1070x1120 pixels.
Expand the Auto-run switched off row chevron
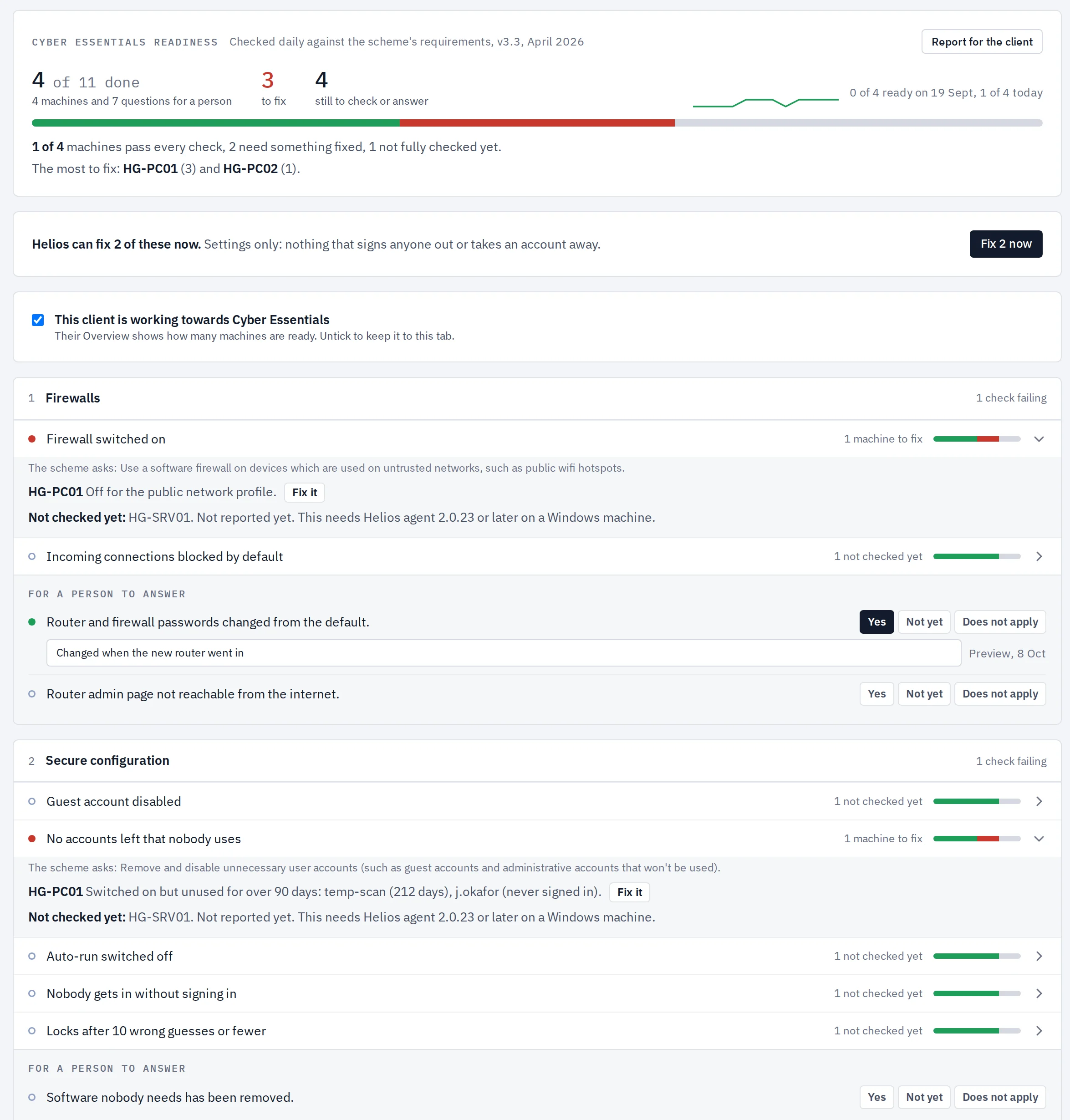1039,957
